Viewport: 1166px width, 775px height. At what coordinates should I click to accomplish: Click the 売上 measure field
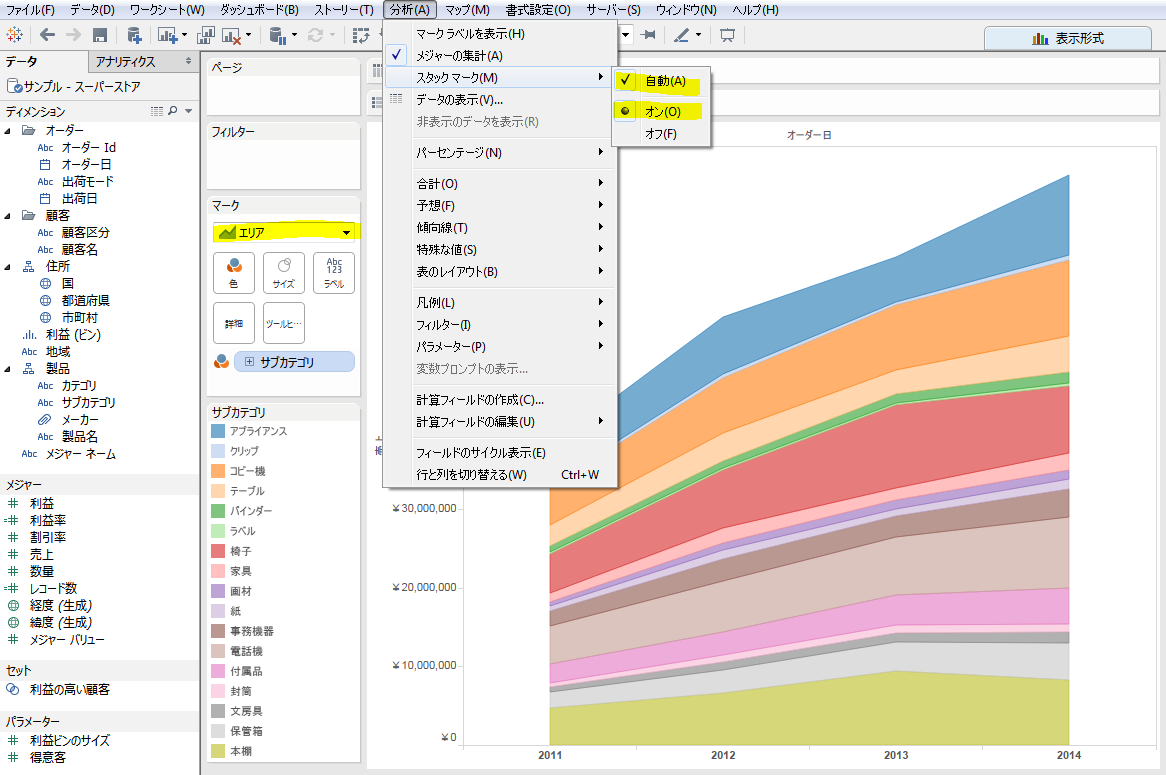click(x=42, y=555)
